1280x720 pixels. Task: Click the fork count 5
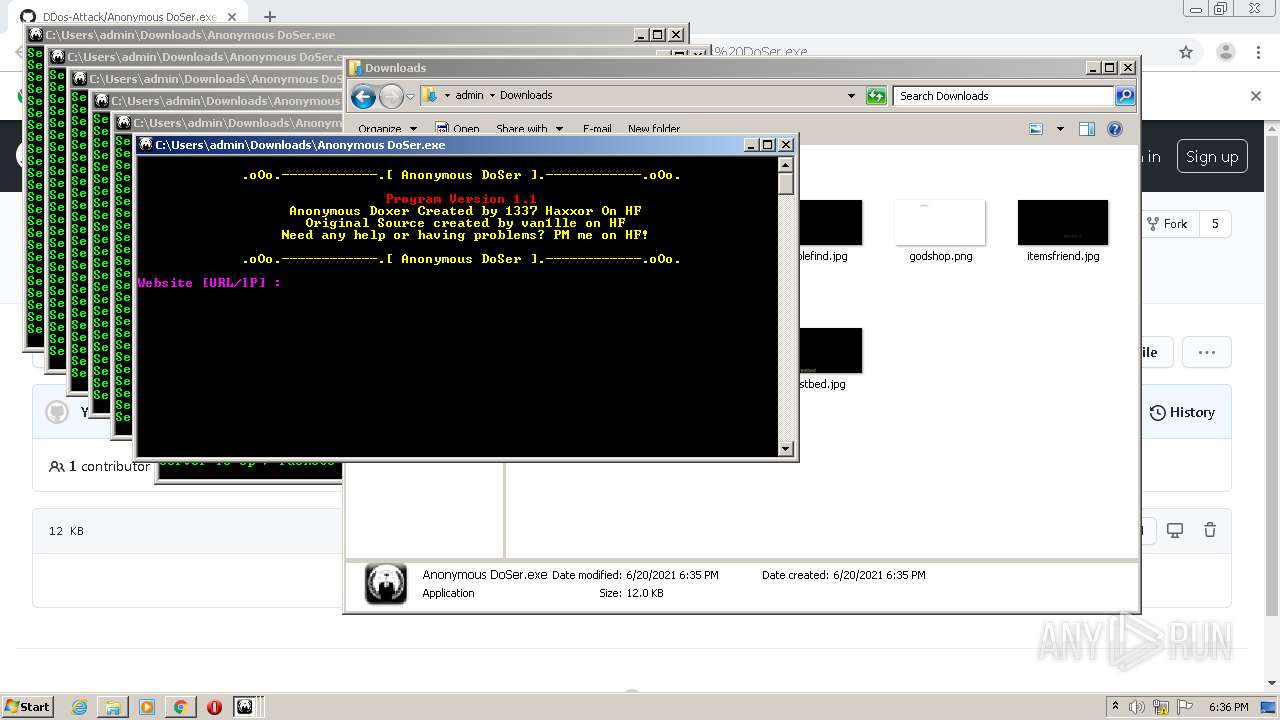[x=1215, y=224]
